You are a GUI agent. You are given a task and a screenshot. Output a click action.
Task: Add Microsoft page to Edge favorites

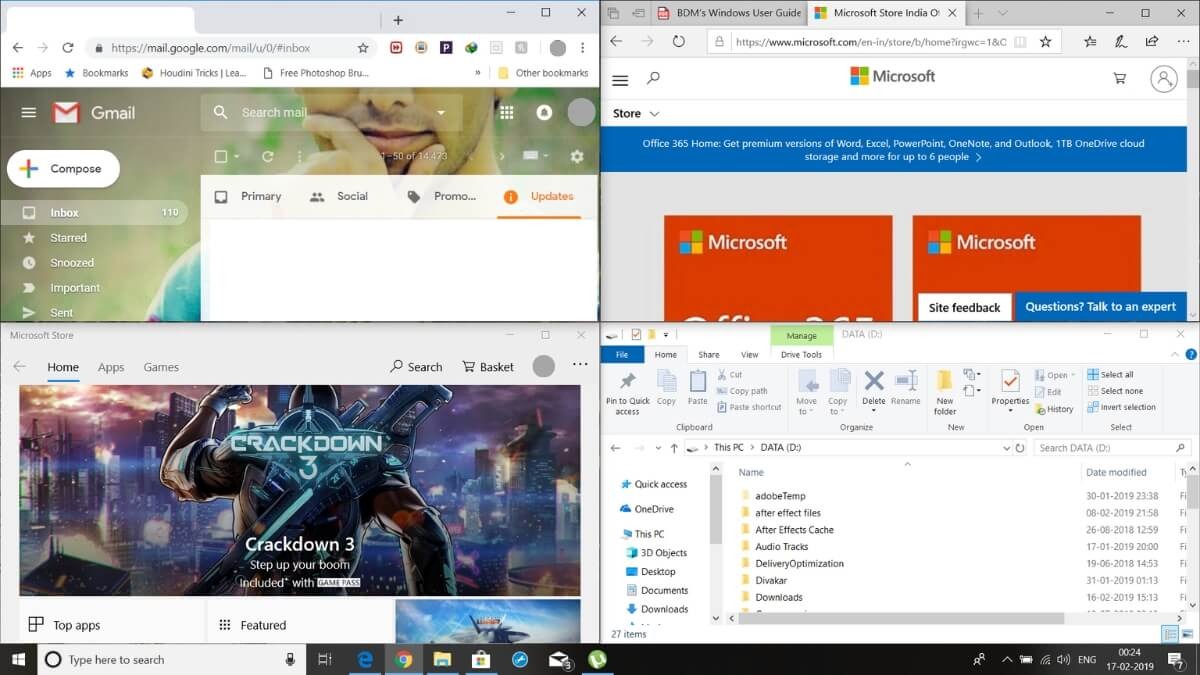tap(1045, 41)
